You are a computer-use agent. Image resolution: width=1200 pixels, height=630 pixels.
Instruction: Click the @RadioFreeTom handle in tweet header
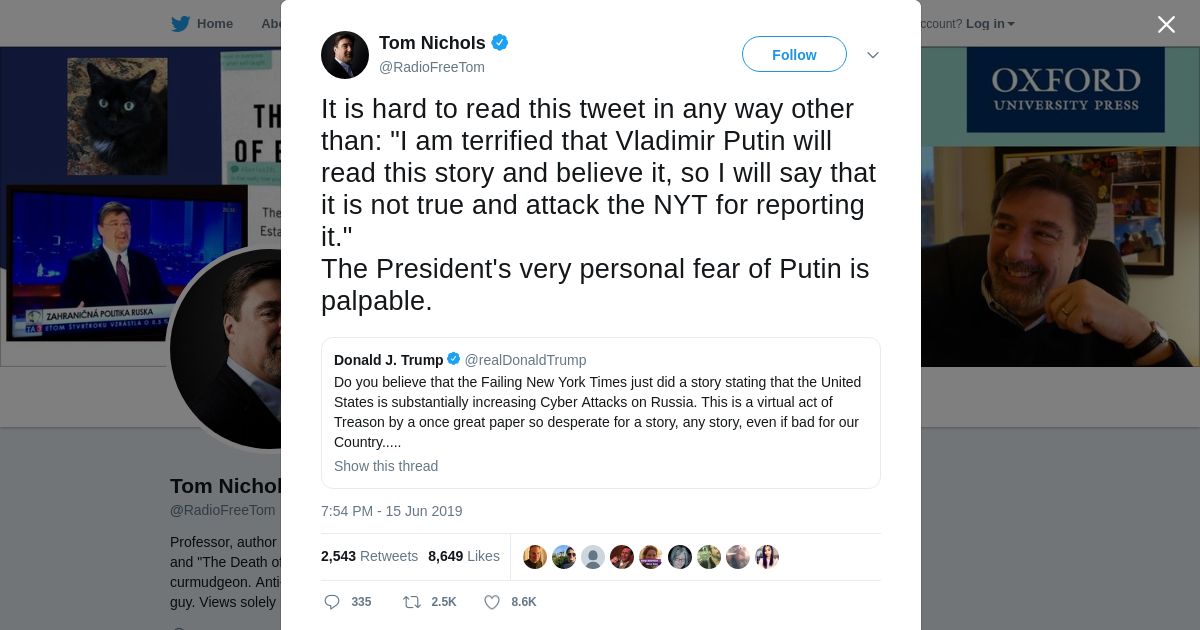point(432,67)
